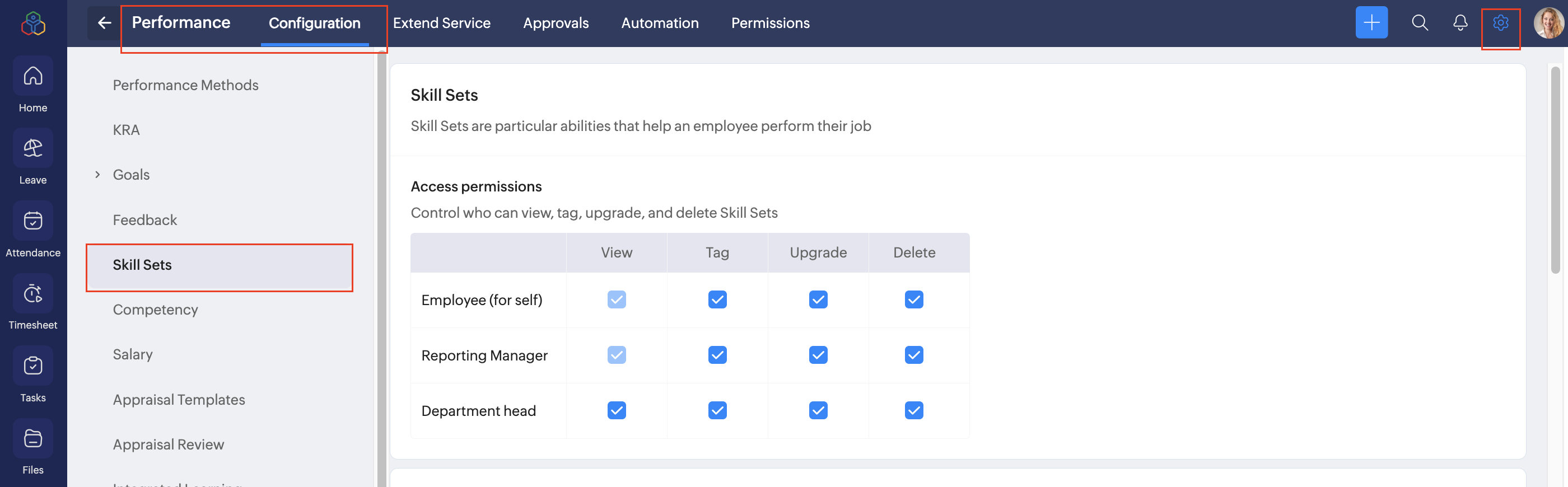Open Appraisal Templates settings
Image resolution: width=1568 pixels, height=487 pixels.
(178, 400)
